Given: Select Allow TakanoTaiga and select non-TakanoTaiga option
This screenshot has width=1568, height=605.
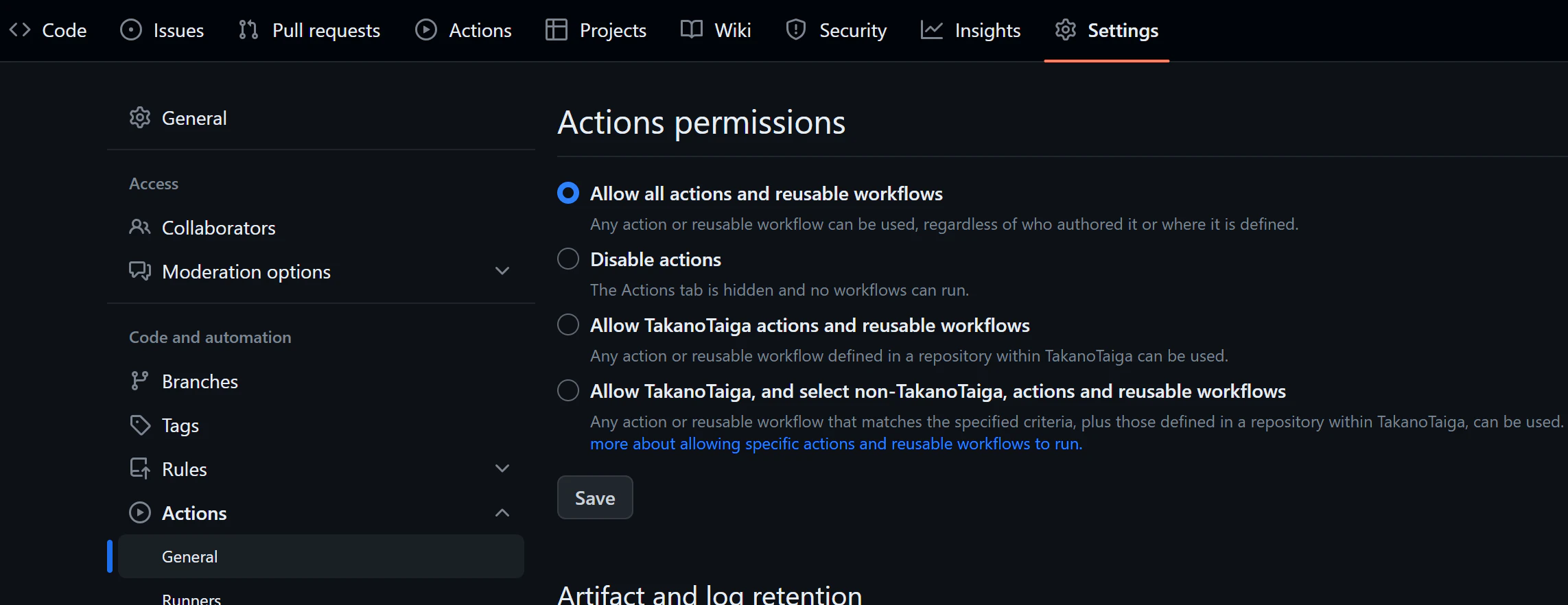Looking at the screenshot, I should [x=568, y=390].
